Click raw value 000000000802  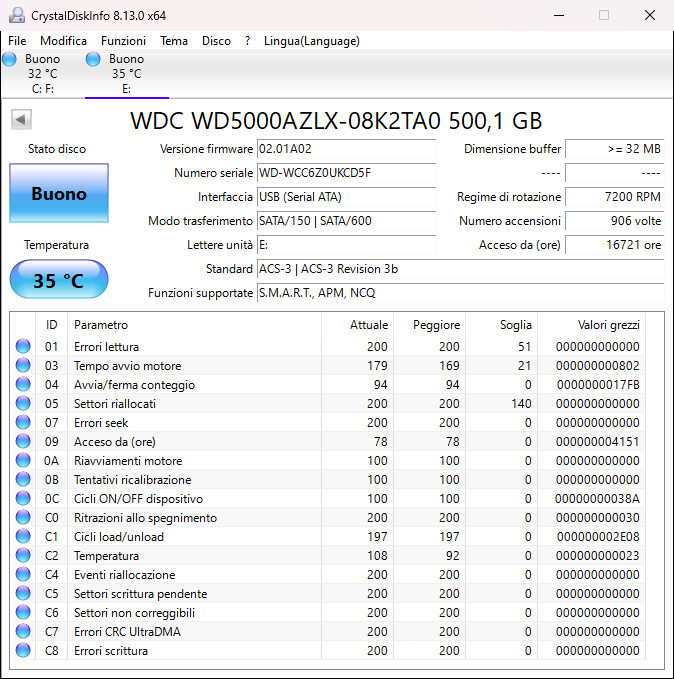[598, 365]
